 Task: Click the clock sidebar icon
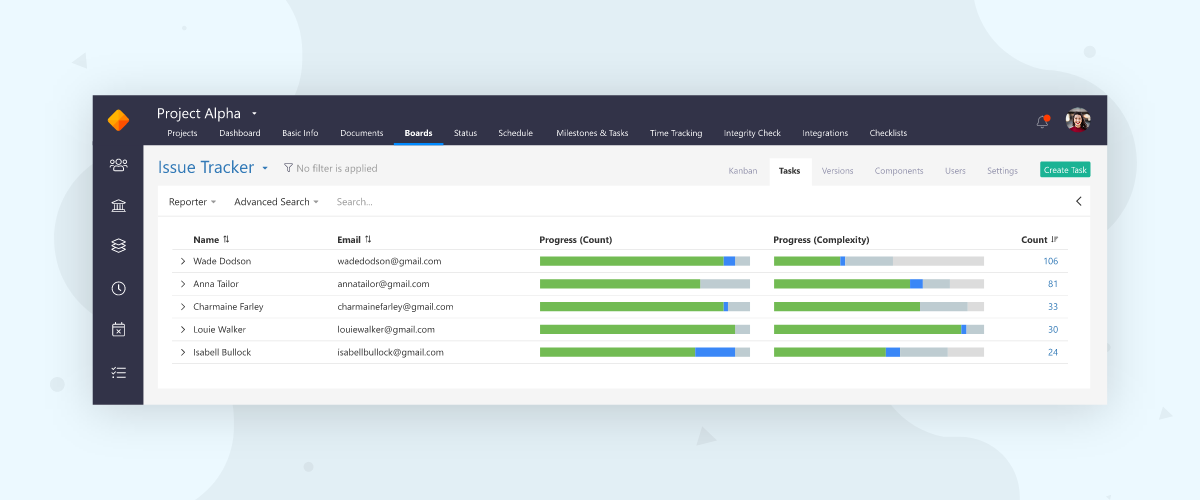(x=118, y=288)
